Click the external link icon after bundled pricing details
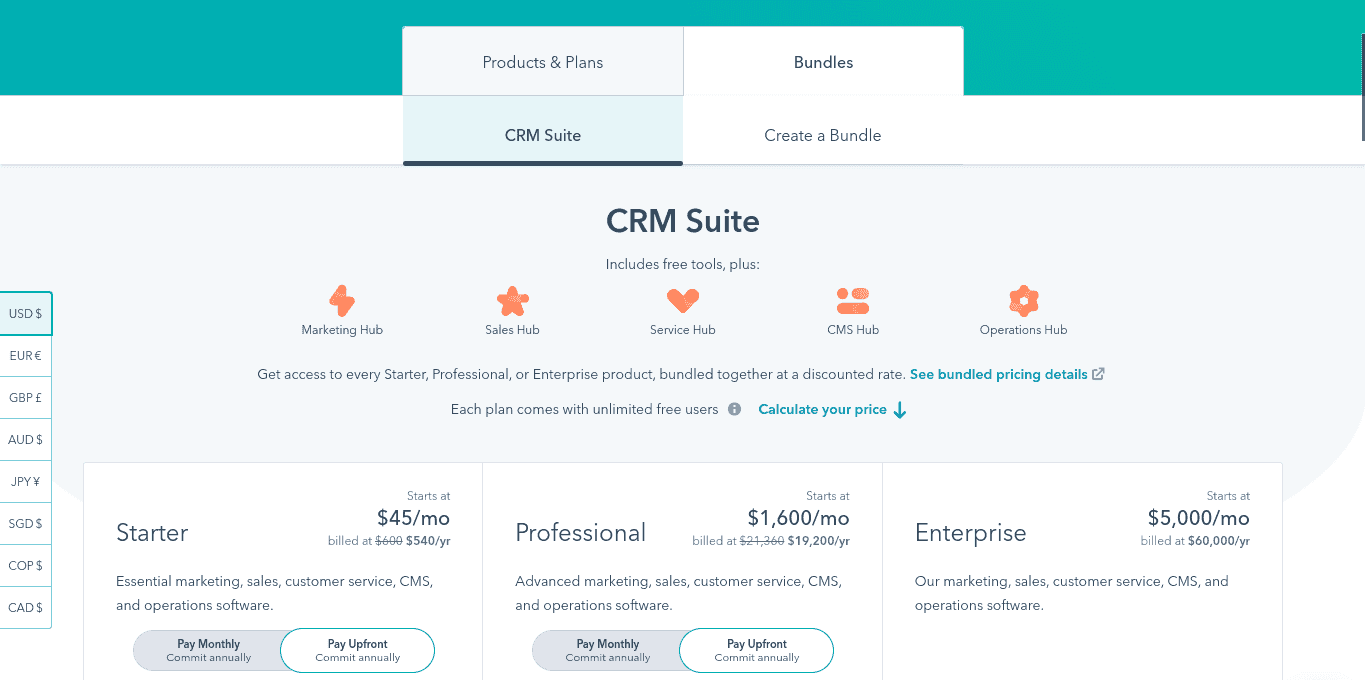 point(1098,374)
